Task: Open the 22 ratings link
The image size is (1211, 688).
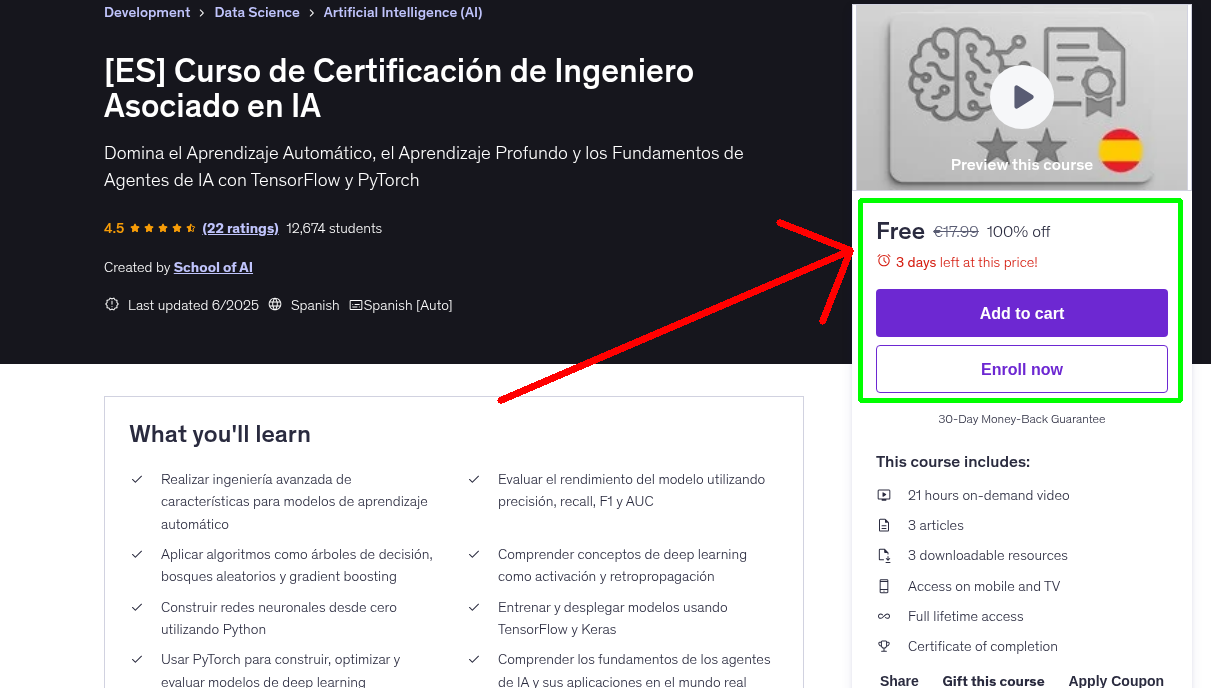Action: [240, 228]
